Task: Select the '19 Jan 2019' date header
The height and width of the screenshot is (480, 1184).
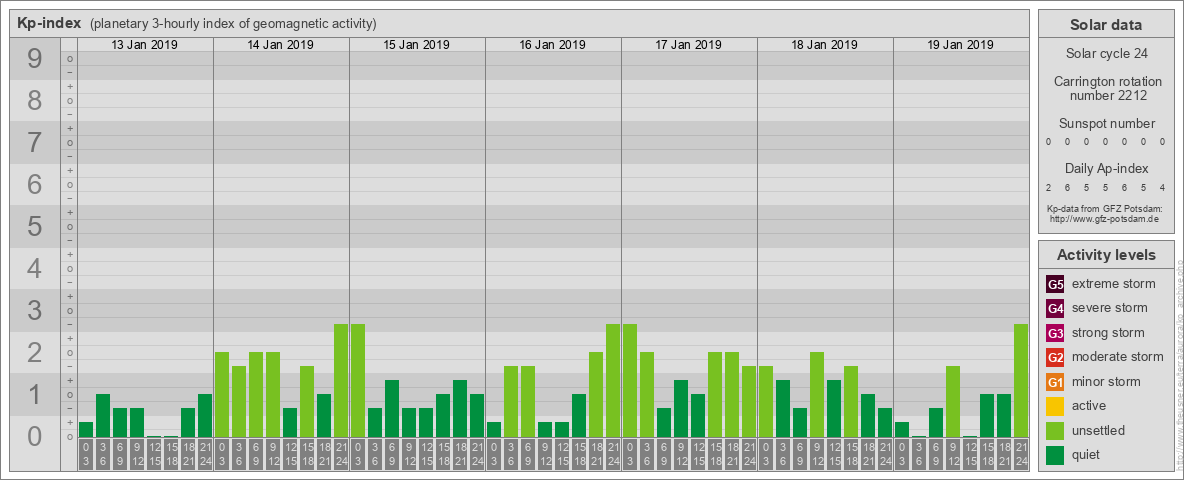Action: point(960,45)
